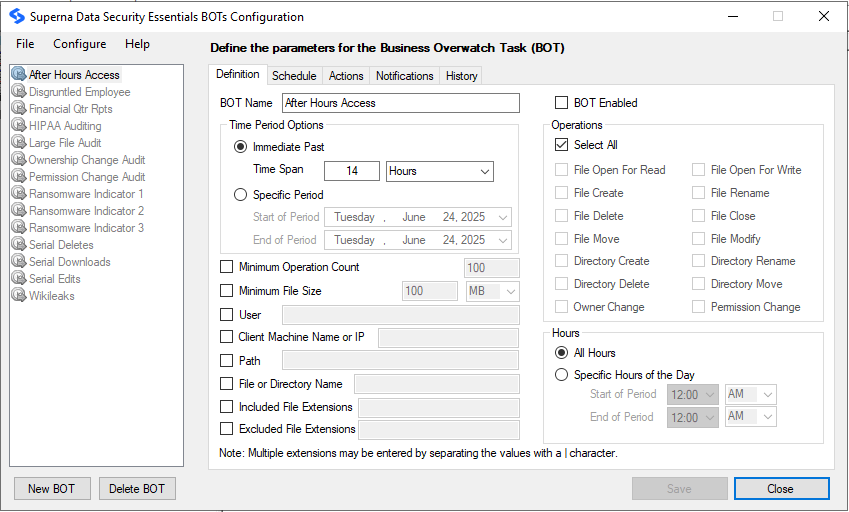Tick the Minimum File Size checkbox
The image size is (849, 512).
(x=226, y=291)
